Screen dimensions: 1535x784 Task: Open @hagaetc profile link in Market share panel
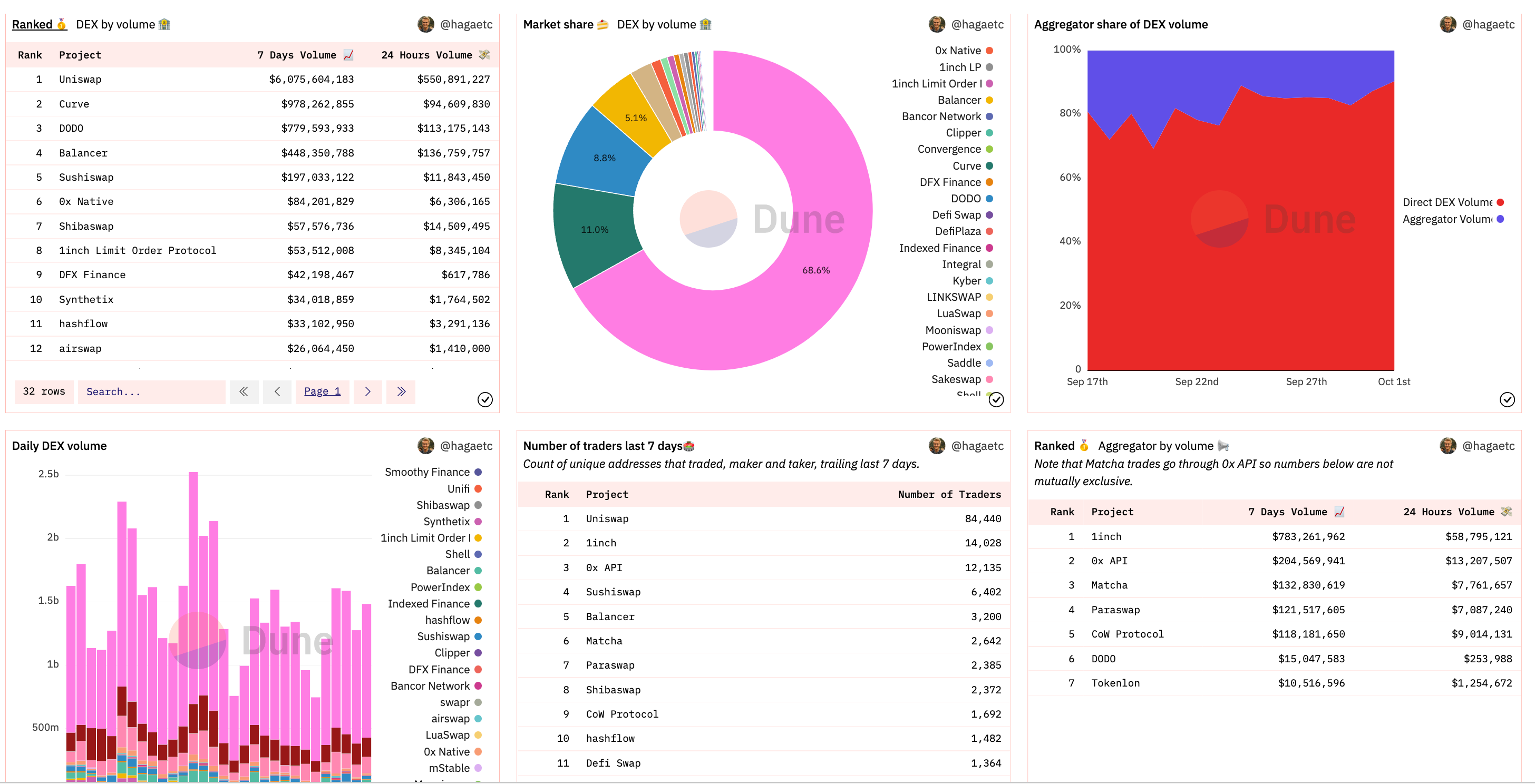[977, 24]
